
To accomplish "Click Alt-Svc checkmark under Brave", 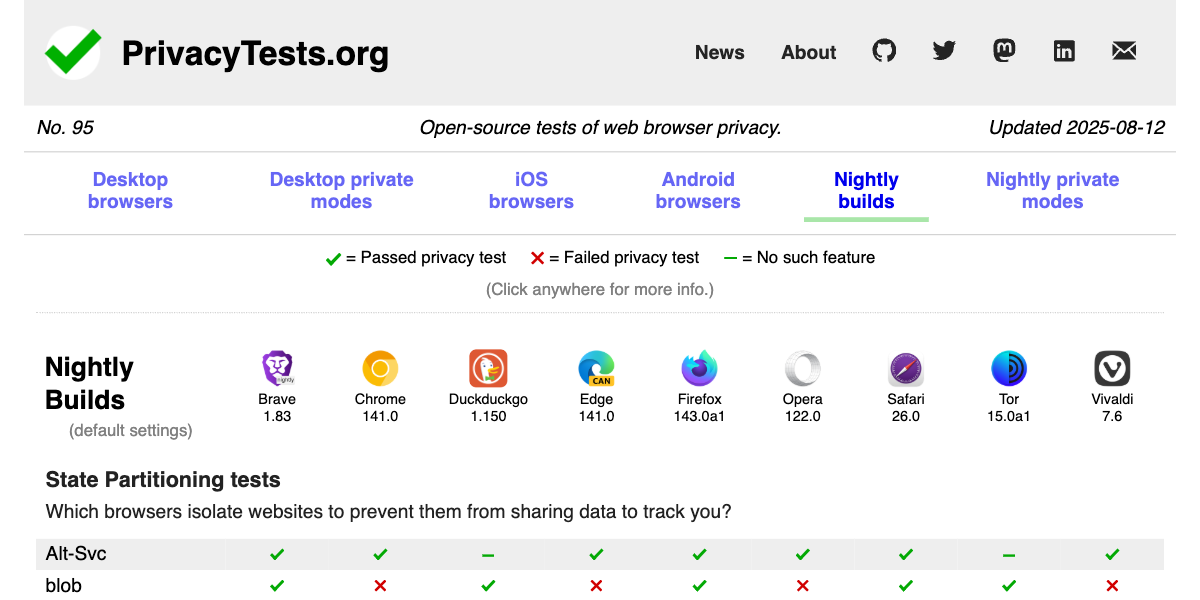I will pos(277,554).
